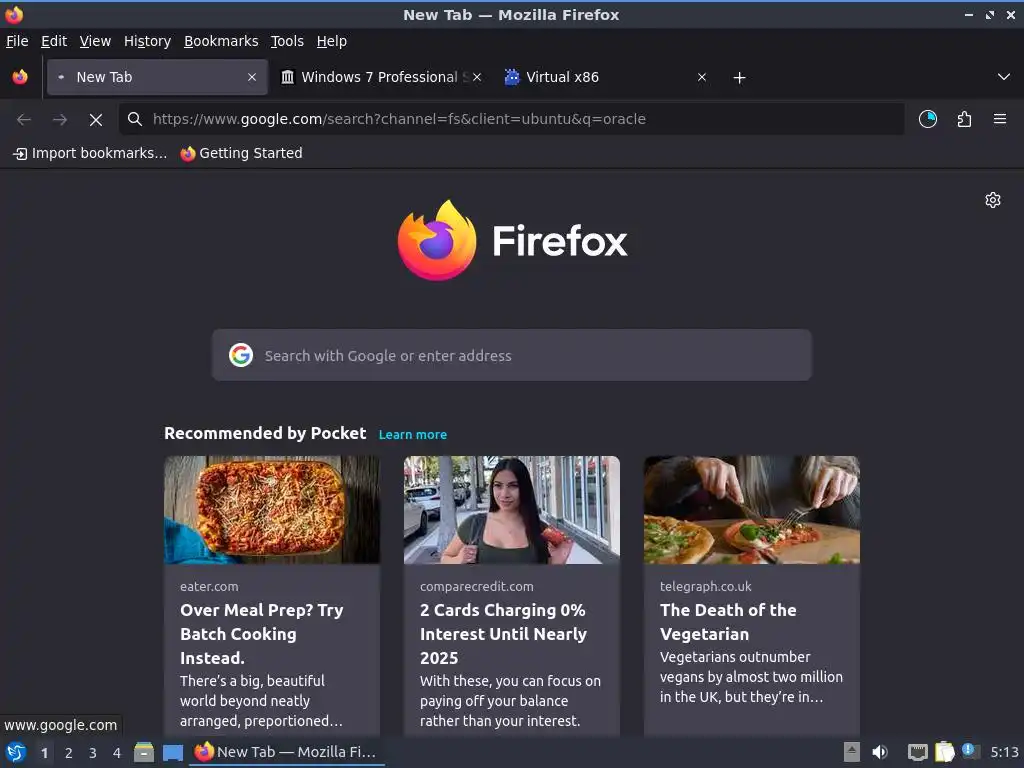Open 'Over Meal Prep? Try Batch Cooking' article
The image size is (1024, 768).
click(x=262, y=633)
